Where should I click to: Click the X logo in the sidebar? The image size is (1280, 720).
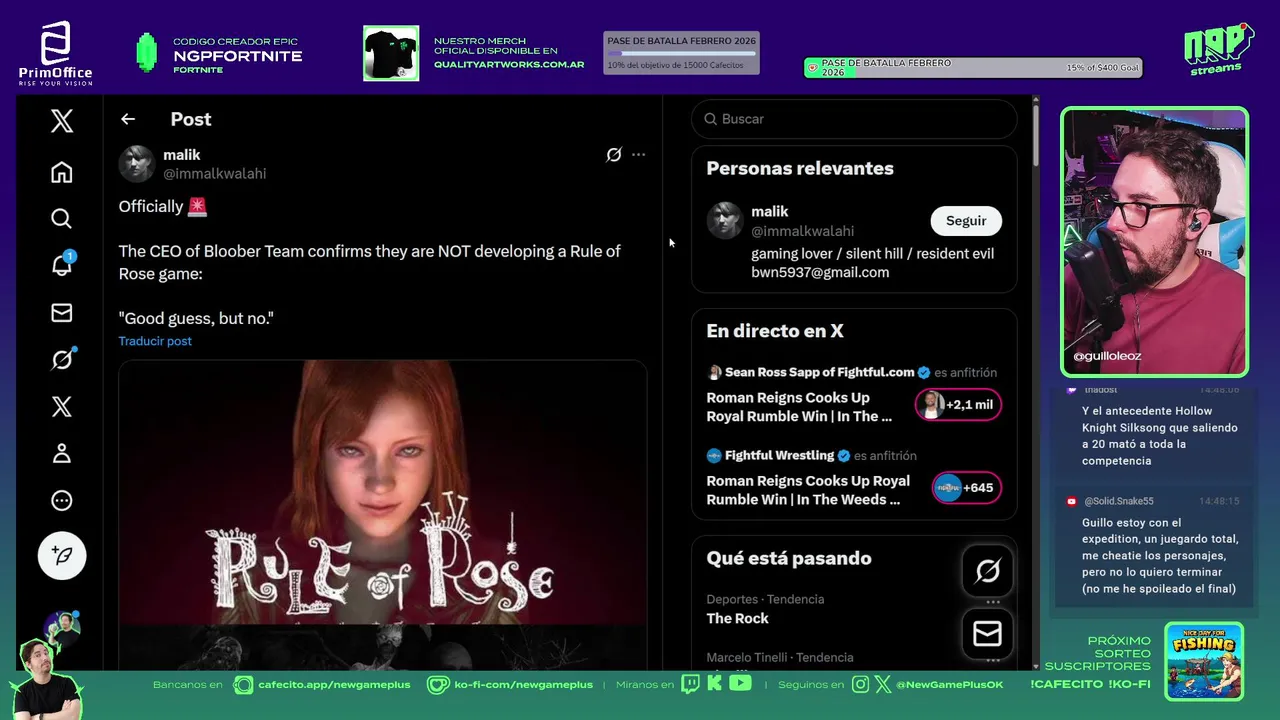pos(62,121)
